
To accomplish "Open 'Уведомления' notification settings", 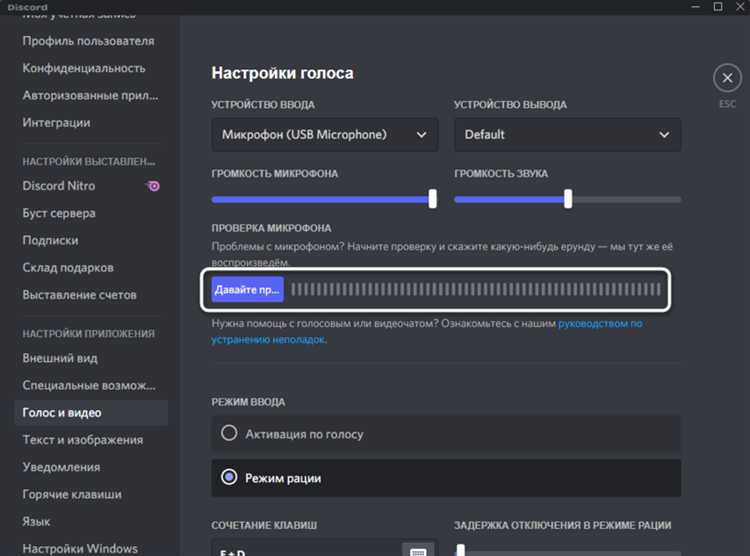I will click(x=61, y=467).
